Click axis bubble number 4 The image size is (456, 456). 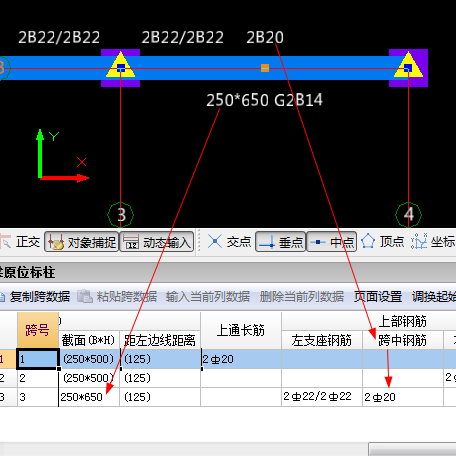tap(408, 215)
